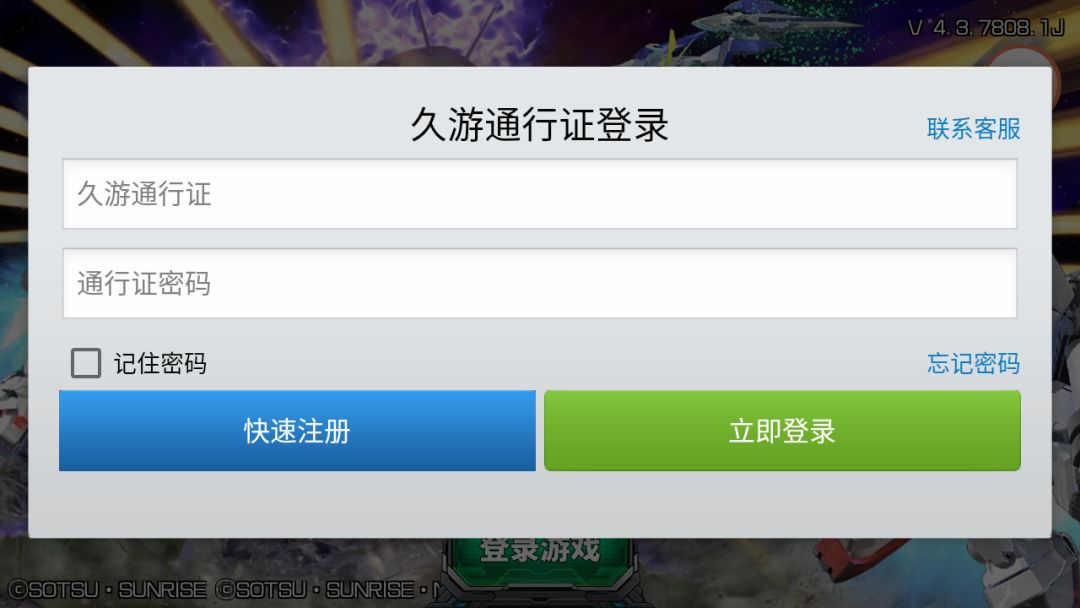
Task: Click the empty dialog area beneath both buttons
Action: tap(540, 504)
